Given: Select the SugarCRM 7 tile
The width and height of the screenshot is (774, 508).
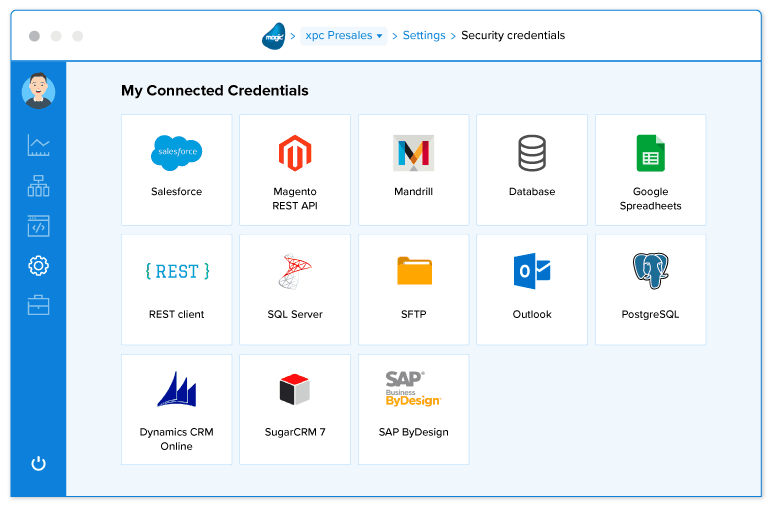Looking at the screenshot, I should (295, 409).
